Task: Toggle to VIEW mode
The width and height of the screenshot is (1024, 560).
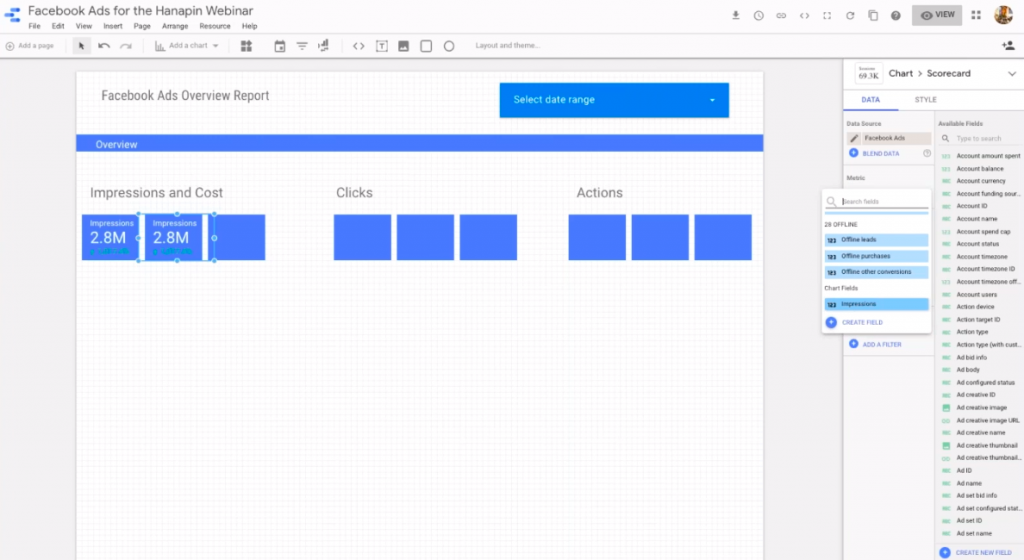Action: coord(937,15)
